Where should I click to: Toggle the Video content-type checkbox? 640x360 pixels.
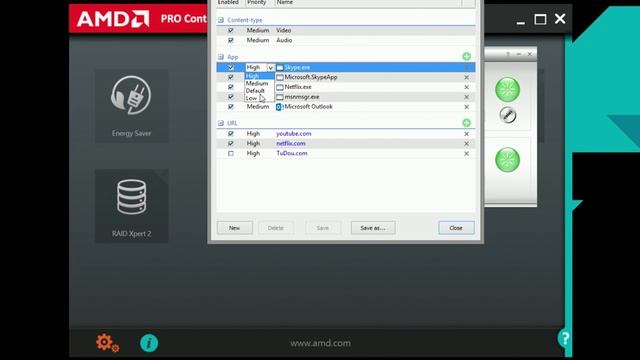click(x=231, y=30)
